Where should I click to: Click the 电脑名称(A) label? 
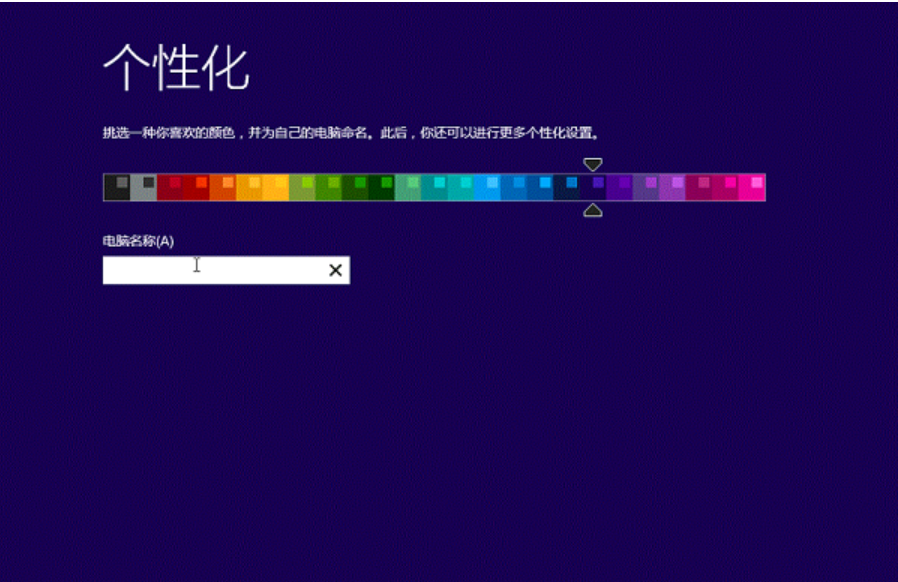[138, 241]
